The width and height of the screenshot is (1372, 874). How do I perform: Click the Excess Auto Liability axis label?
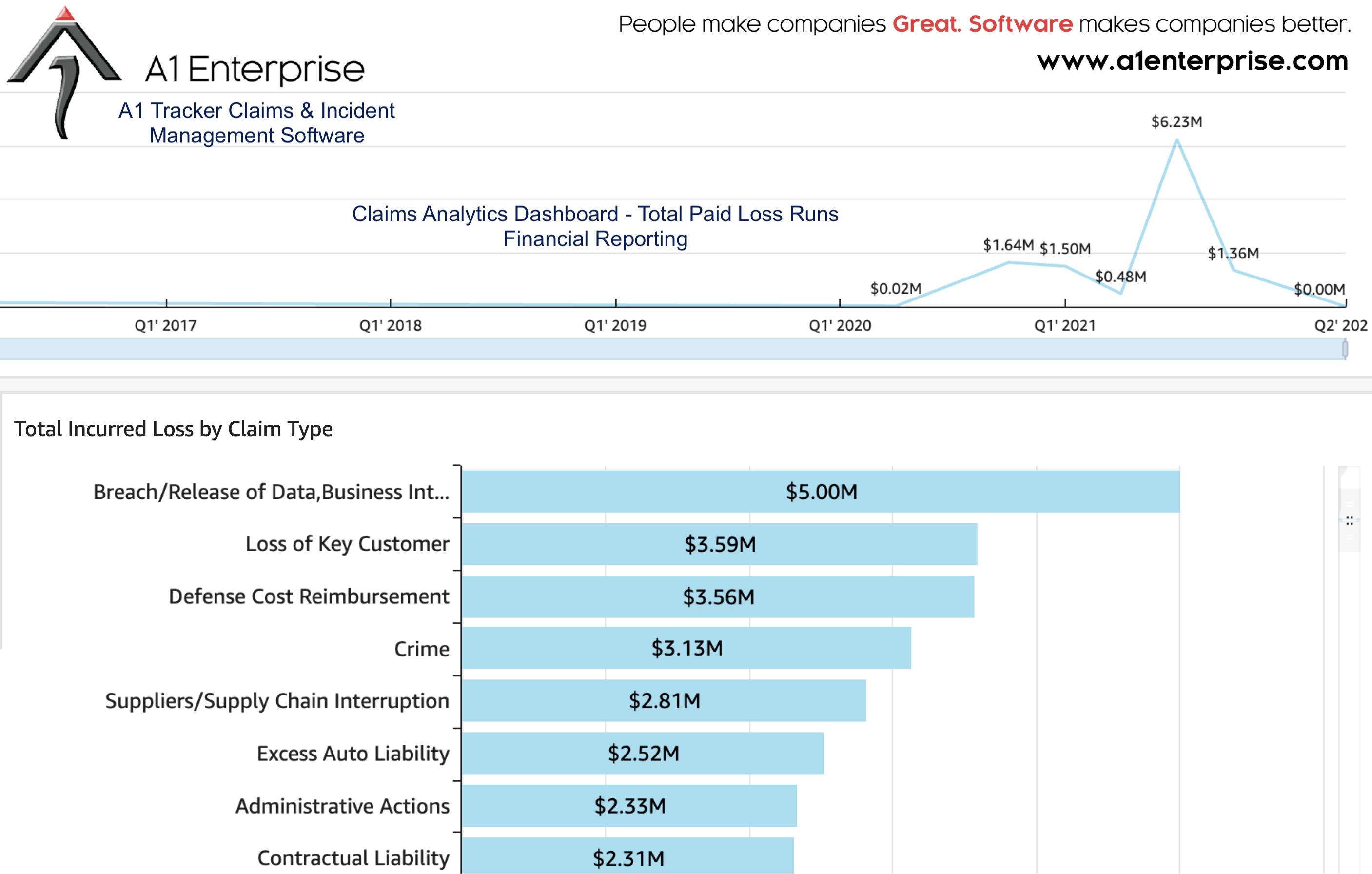click(x=353, y=753)
